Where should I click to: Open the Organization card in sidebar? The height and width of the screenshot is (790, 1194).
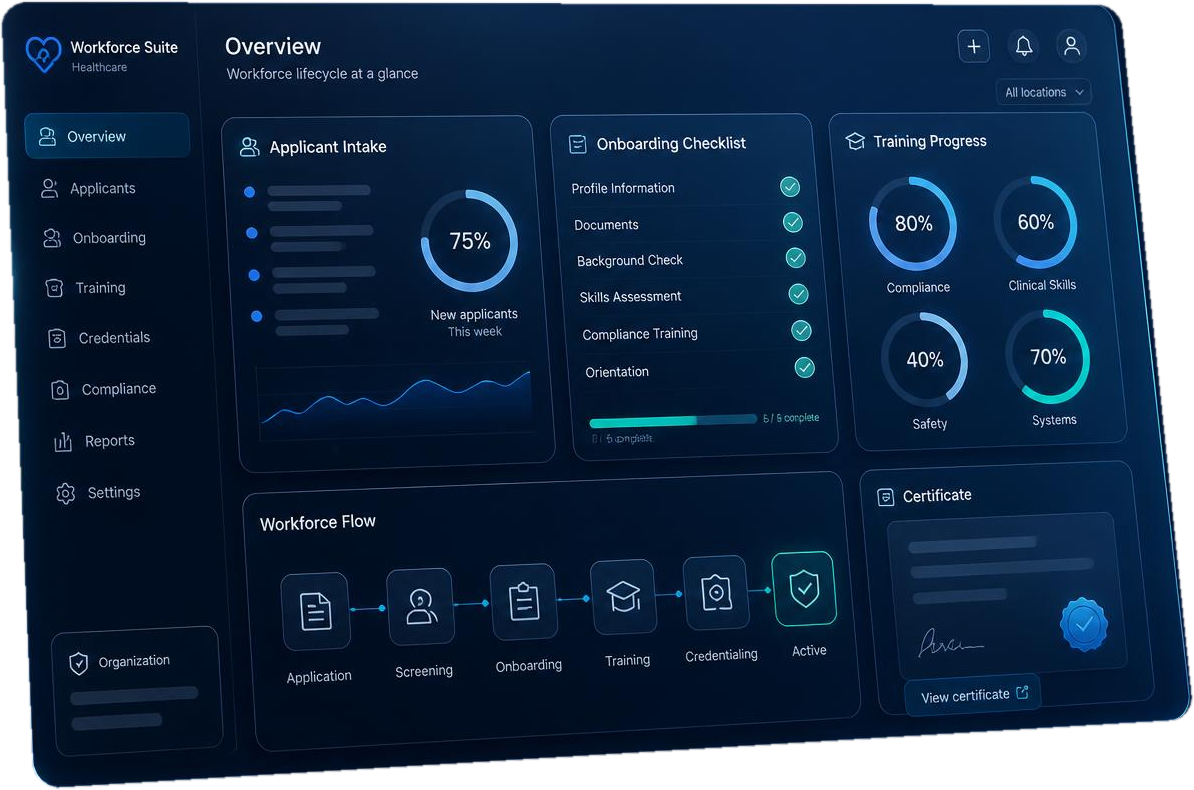[136, 690]
